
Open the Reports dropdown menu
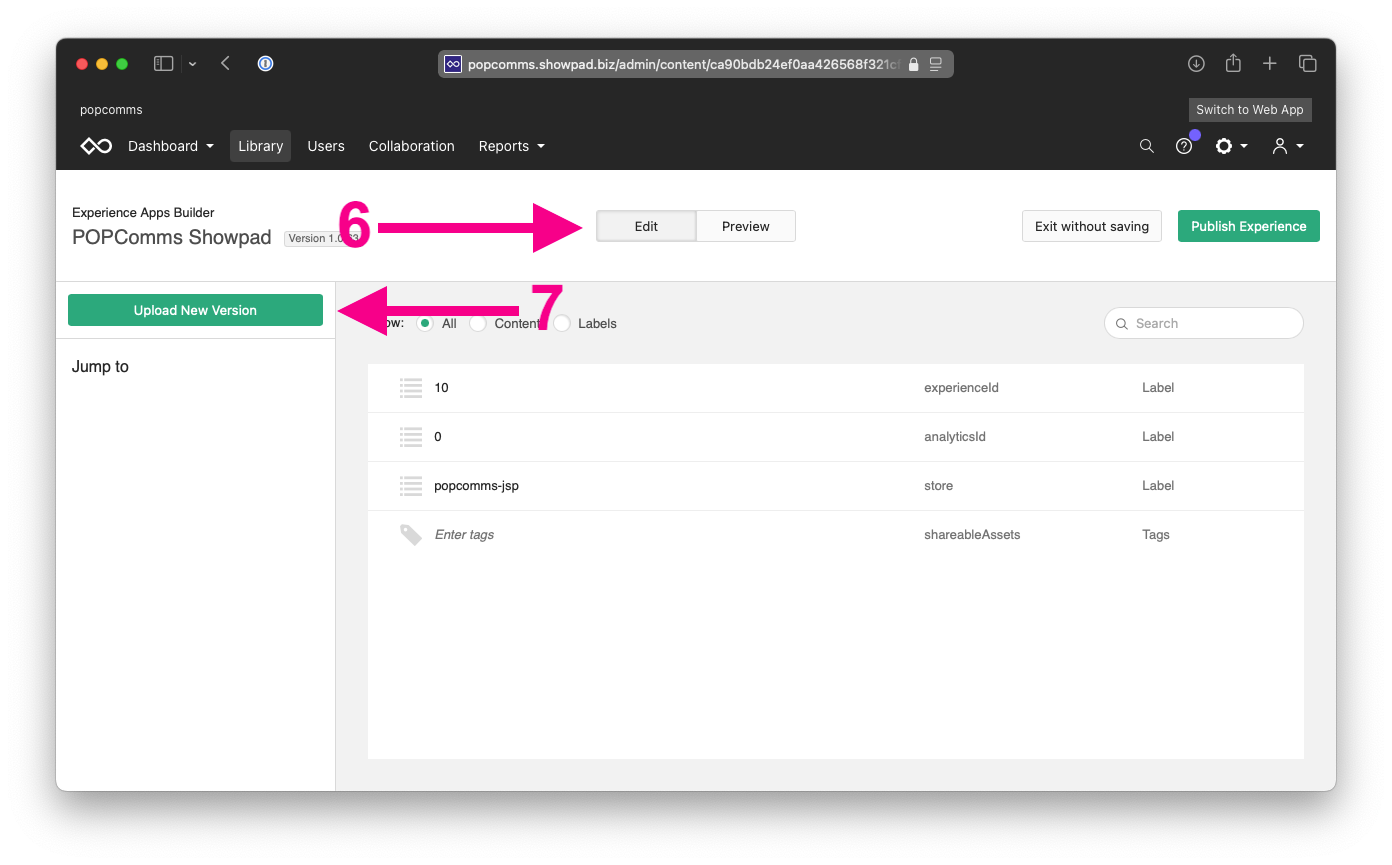(x=511, y=146)
